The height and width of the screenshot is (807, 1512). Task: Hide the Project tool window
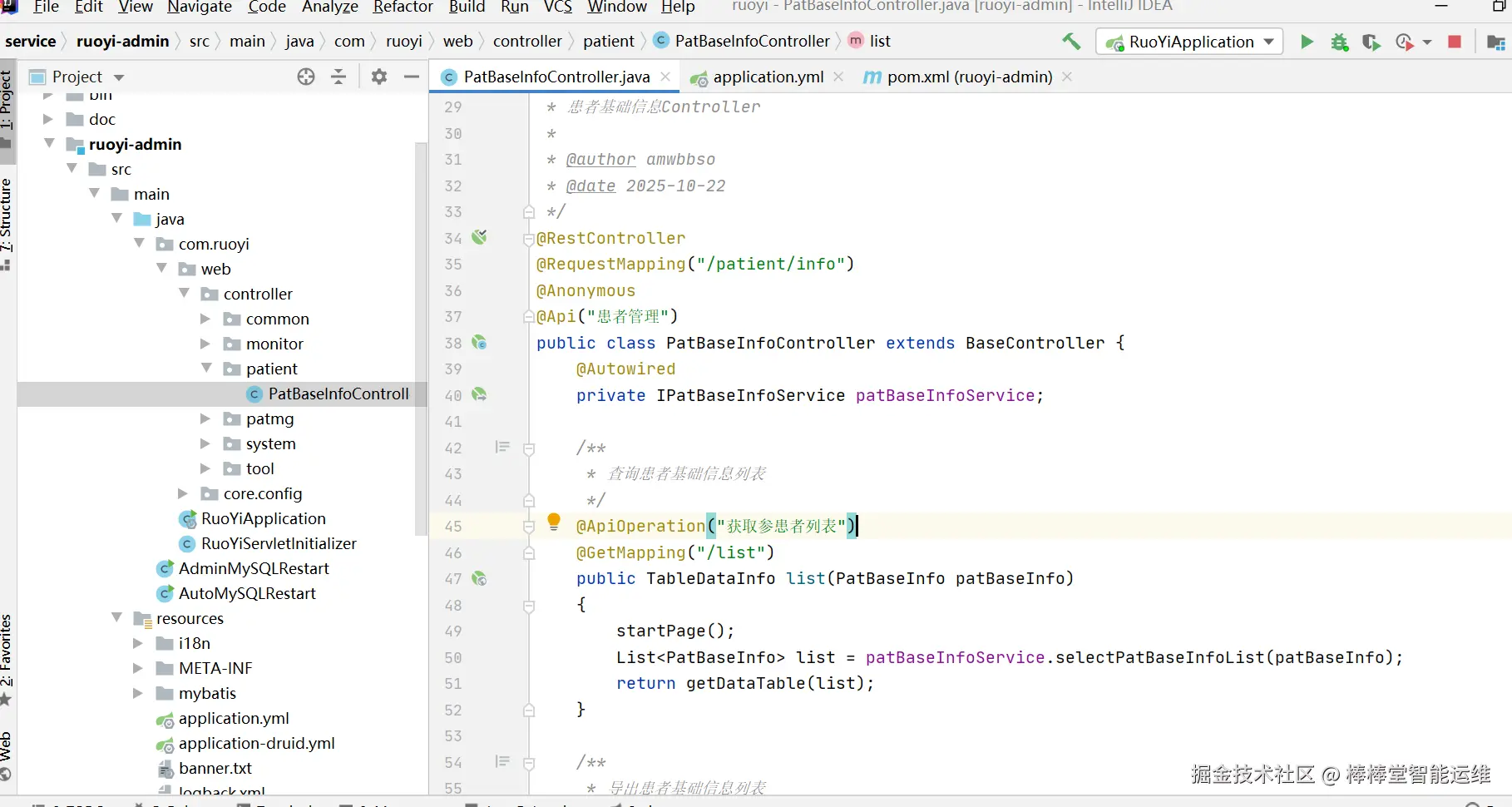[411, 77]
